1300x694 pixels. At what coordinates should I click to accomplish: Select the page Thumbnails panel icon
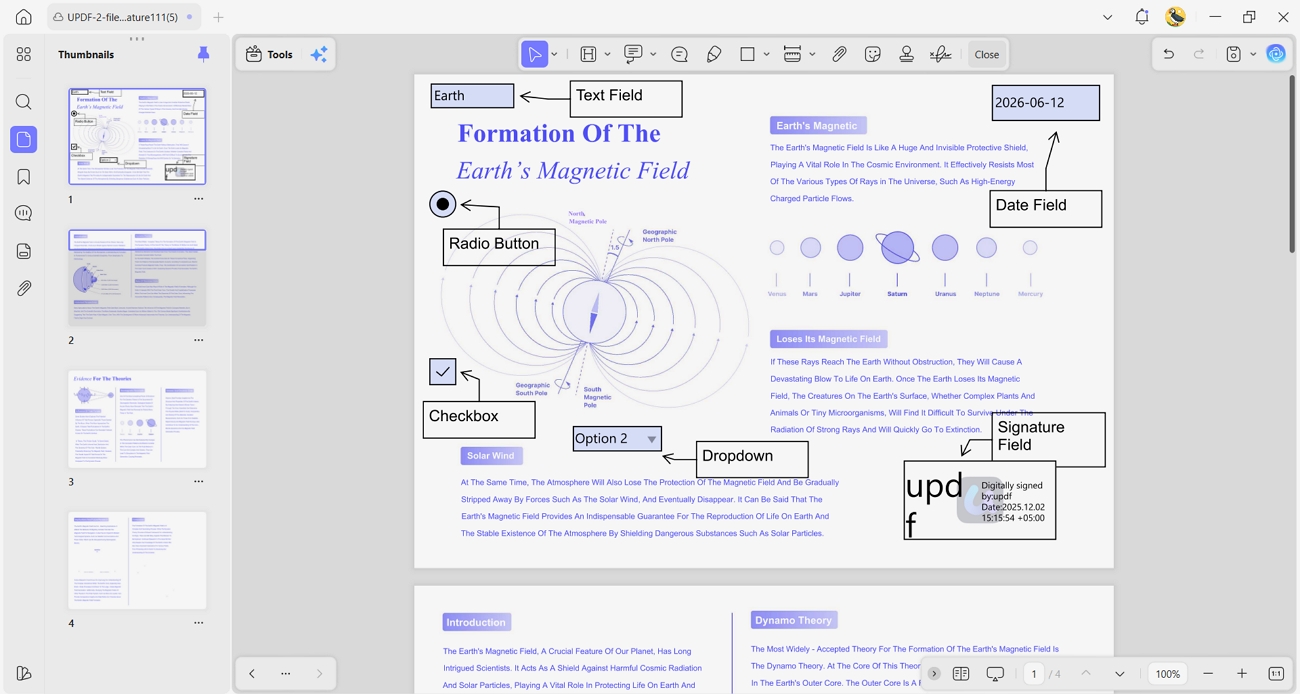pos(24,139)
